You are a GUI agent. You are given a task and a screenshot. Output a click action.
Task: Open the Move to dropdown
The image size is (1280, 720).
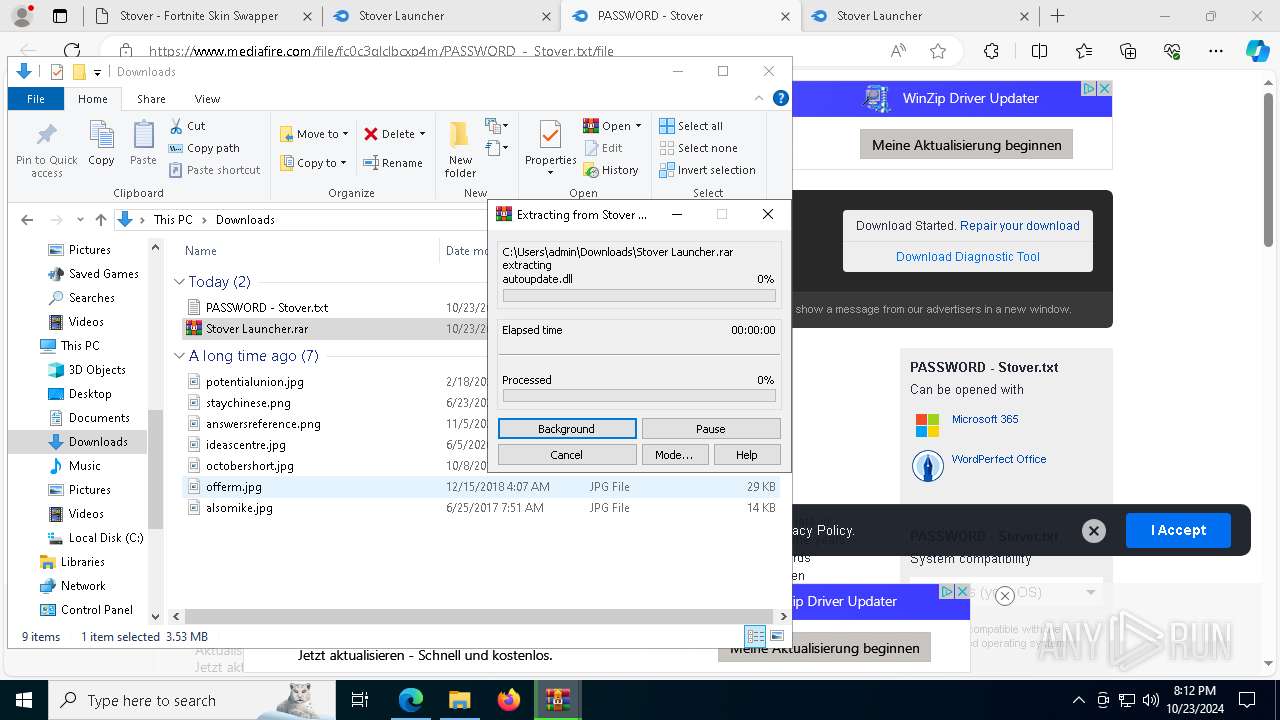(314, 134)
